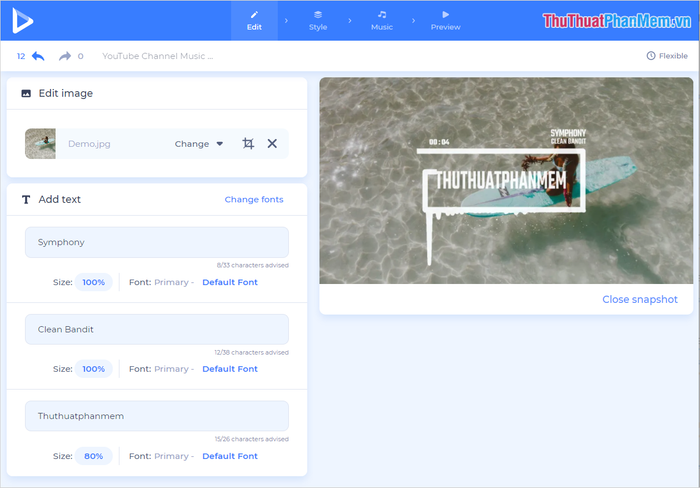Go to the Music step
This screenshot has width=700, height=488.
coord(382,21)
